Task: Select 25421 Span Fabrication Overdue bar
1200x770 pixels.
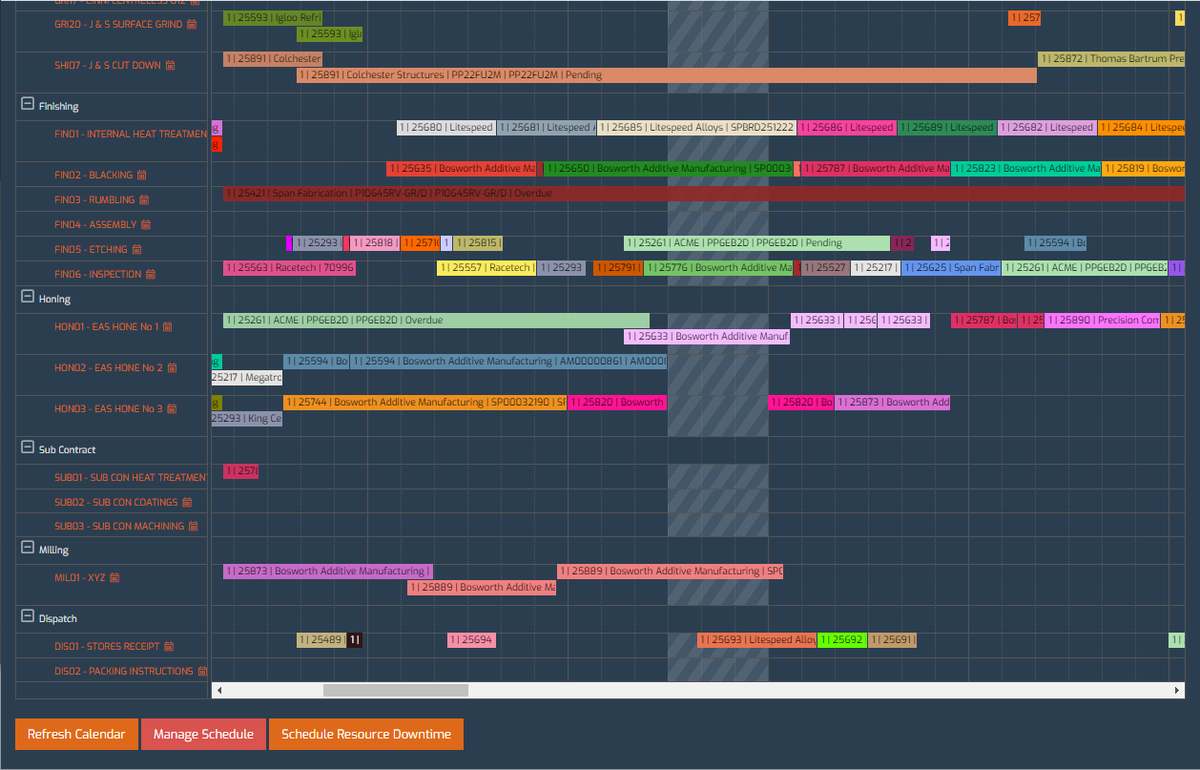Action: pos(703,193)
